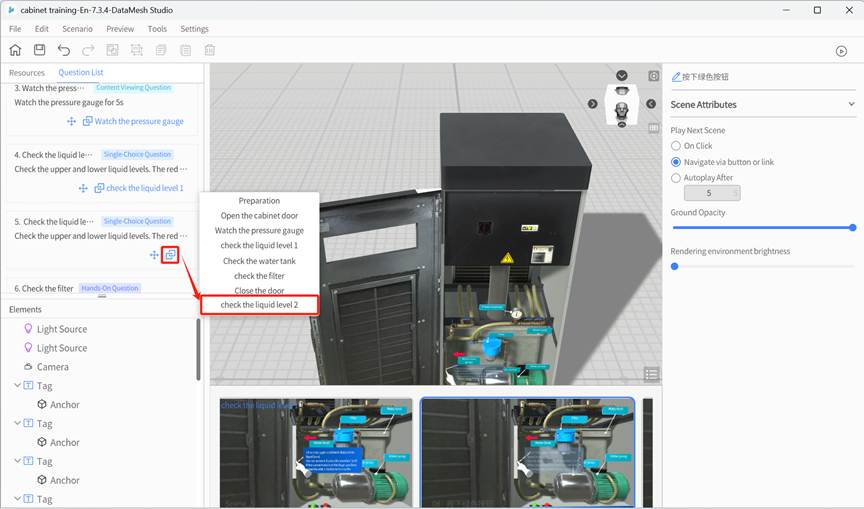Click the Home icon in toolbar
Viewport: 864px width, 509px height.
coord(15,50)
